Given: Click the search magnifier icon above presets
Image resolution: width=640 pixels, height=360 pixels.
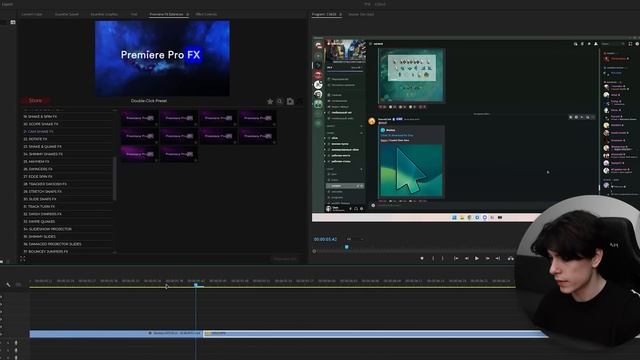Looking at the screenshot, I should pyautogui.click(x=280, y=101).
